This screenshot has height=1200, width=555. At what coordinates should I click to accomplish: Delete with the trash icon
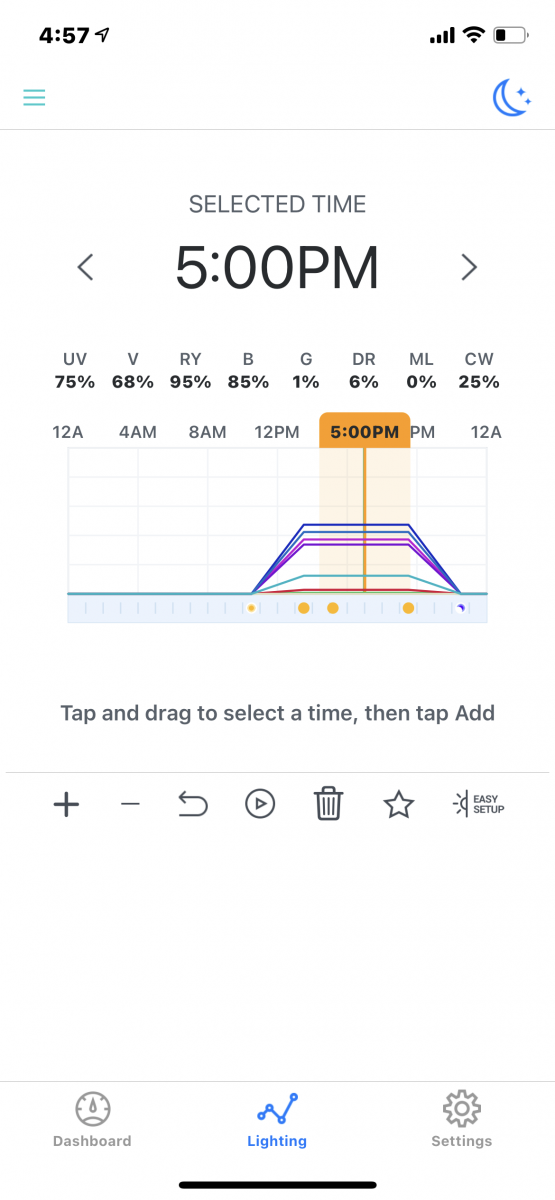(329, 803)
